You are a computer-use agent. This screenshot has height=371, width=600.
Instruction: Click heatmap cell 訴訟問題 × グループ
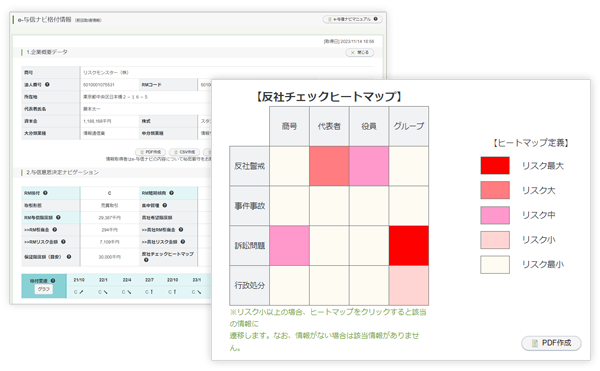[x=409, y=246]
